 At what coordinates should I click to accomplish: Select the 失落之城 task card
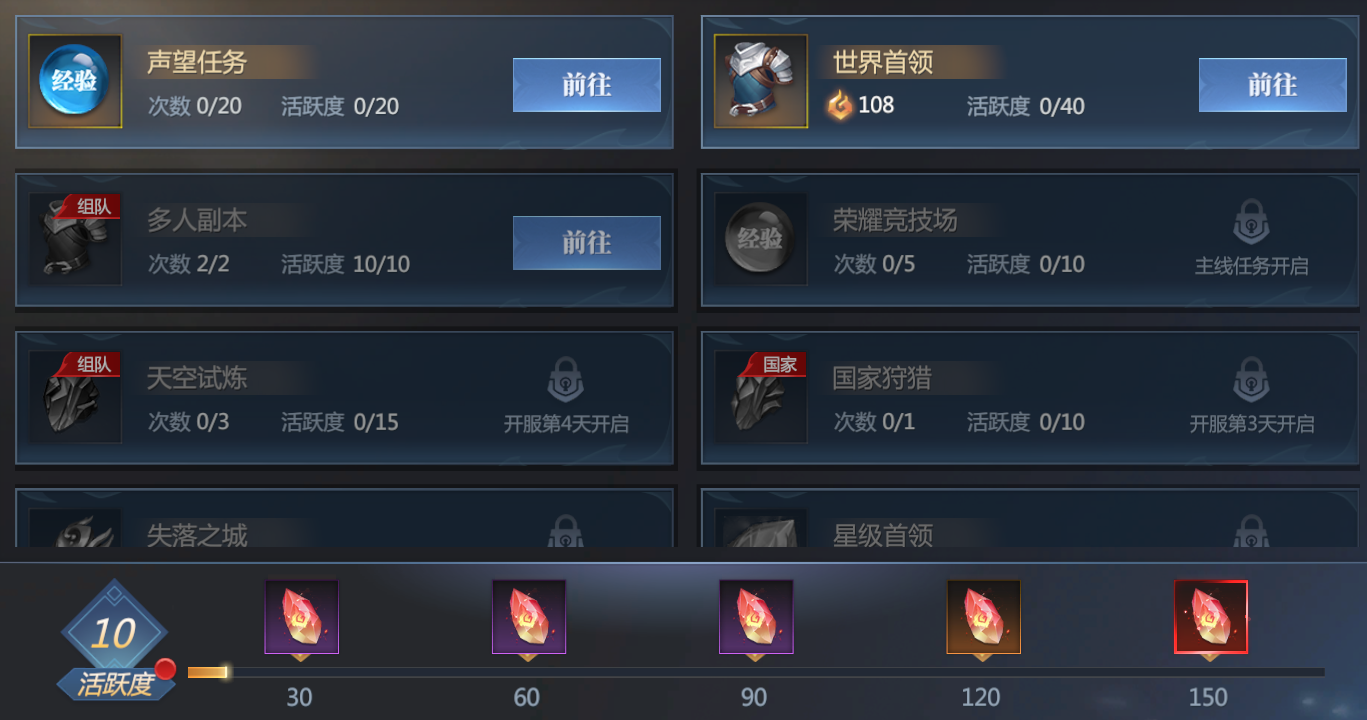(346, 517)
